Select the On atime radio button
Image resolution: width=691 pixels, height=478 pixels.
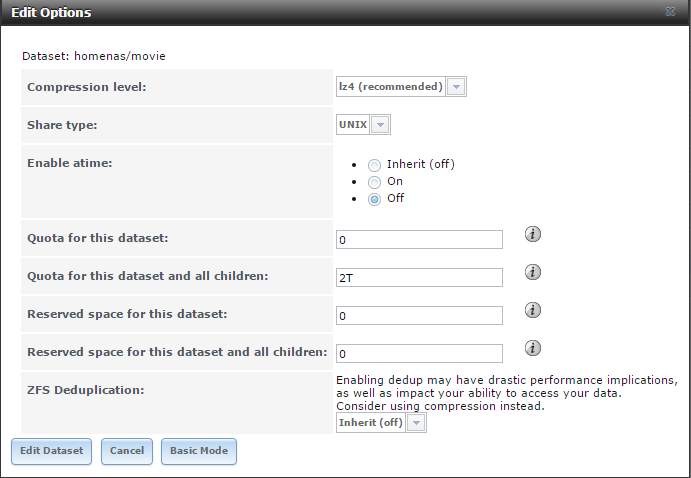[x=375, y=182]
